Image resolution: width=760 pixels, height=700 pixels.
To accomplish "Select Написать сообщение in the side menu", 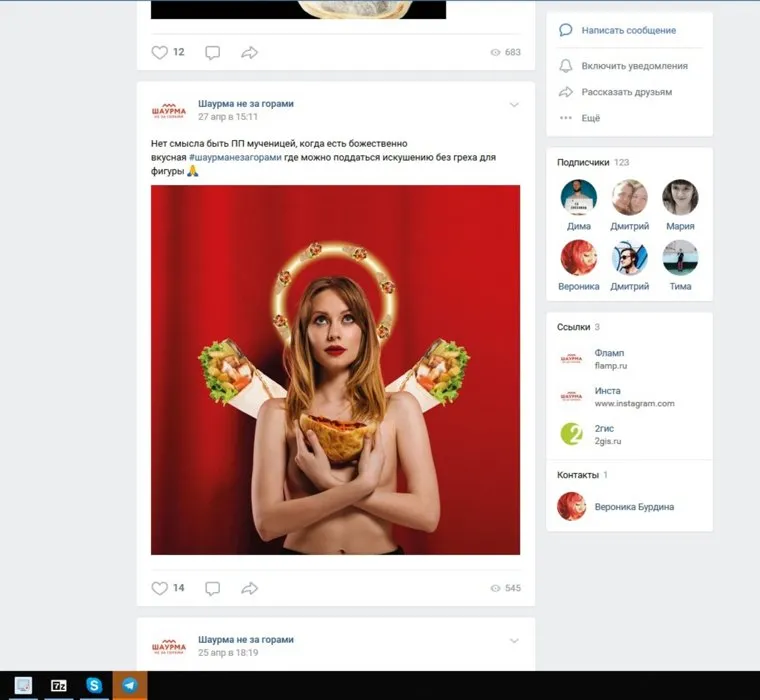I will click(629, 30).
